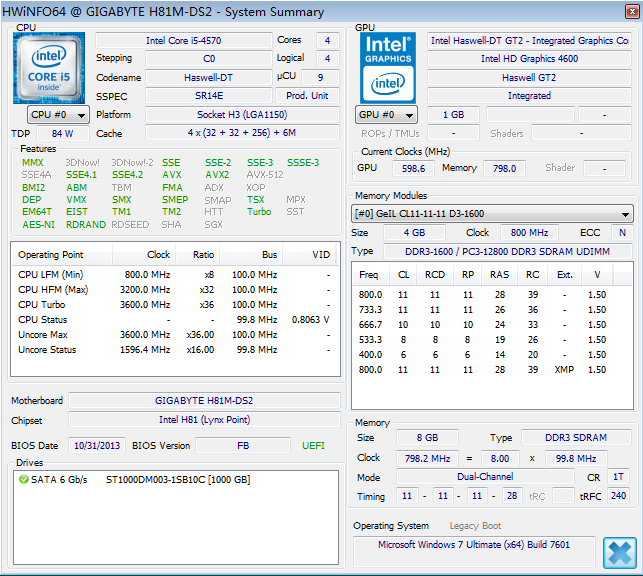Select the 400.0 frequency timing row
643x576 pixels.
[x=492, y=355]
